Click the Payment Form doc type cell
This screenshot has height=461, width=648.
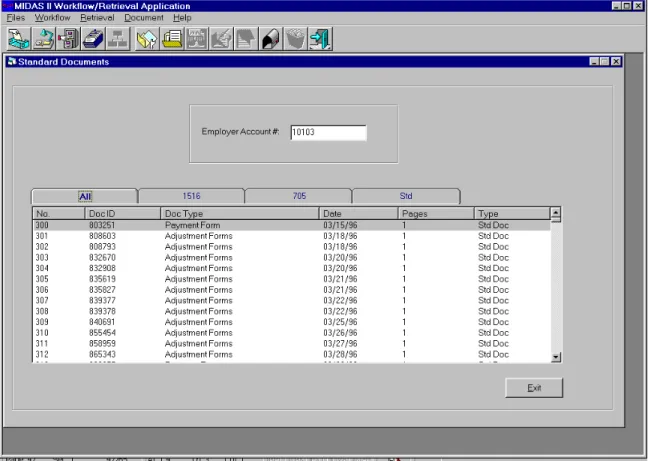193,225
